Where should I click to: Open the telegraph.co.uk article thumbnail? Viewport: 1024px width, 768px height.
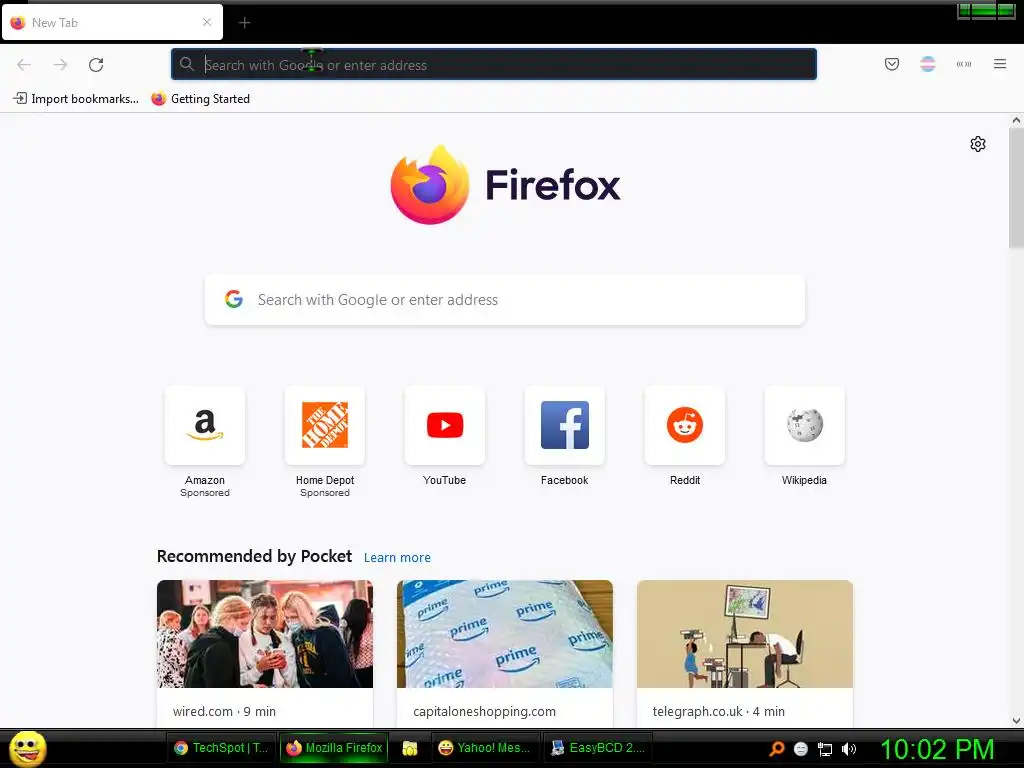pyautogui.click(x=745, y=633)
